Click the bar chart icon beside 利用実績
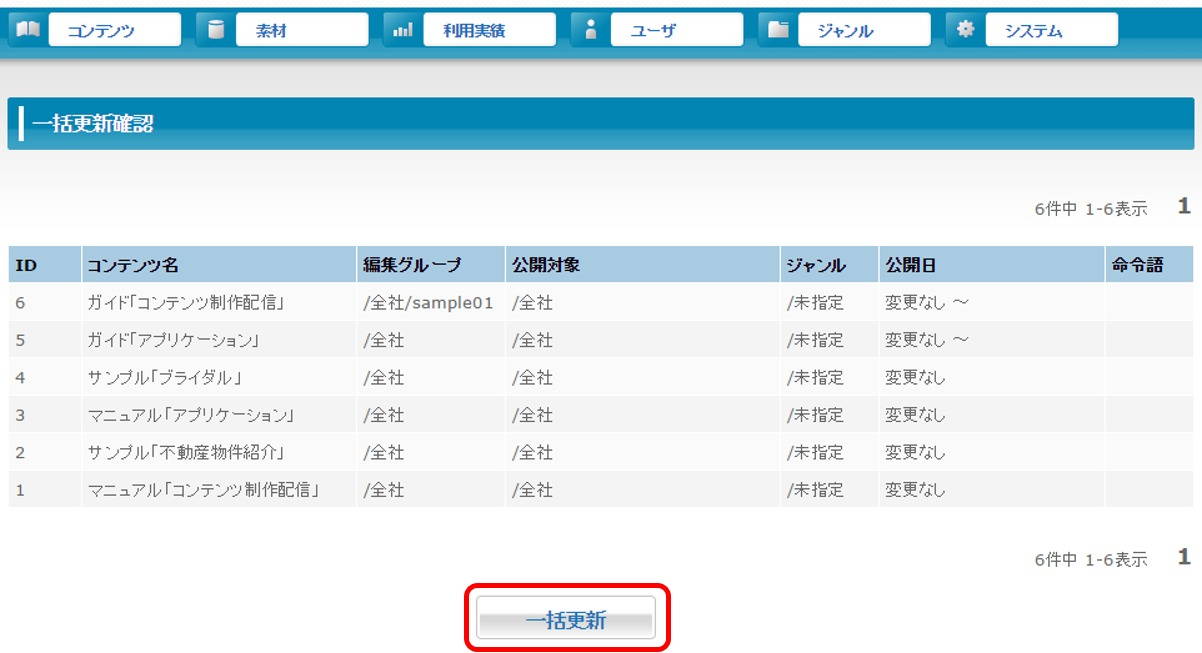Image resolution: width=1202 pixels, height=653 pixels. point(403,30)
